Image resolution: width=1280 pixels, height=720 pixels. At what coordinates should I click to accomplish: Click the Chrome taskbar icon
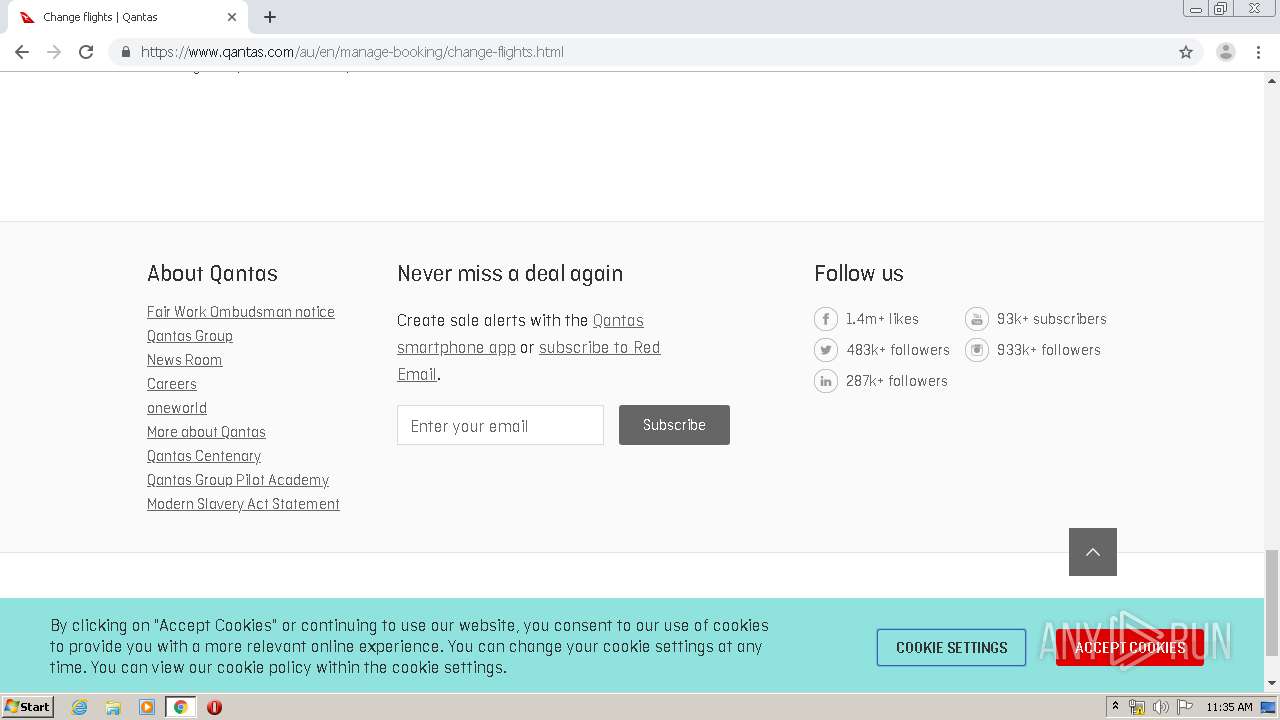point(181,707)
